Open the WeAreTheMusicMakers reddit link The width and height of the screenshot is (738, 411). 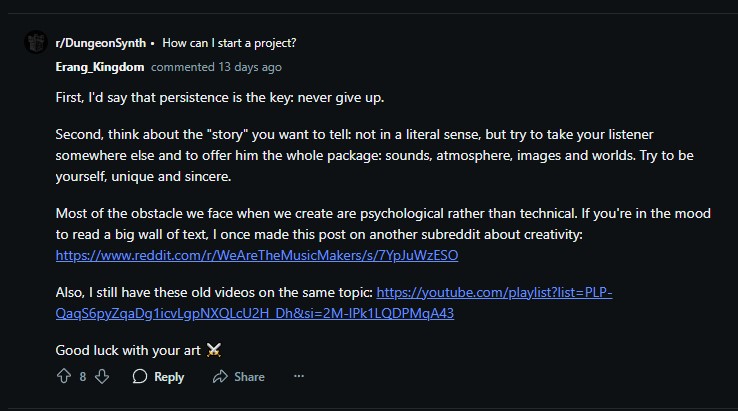point(257,255)
